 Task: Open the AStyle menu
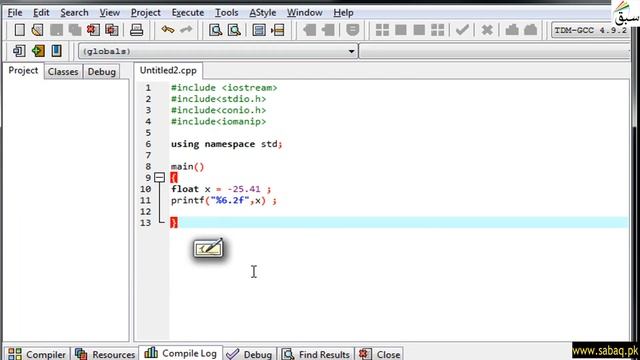pyautogui.click(x=262, y=13)
